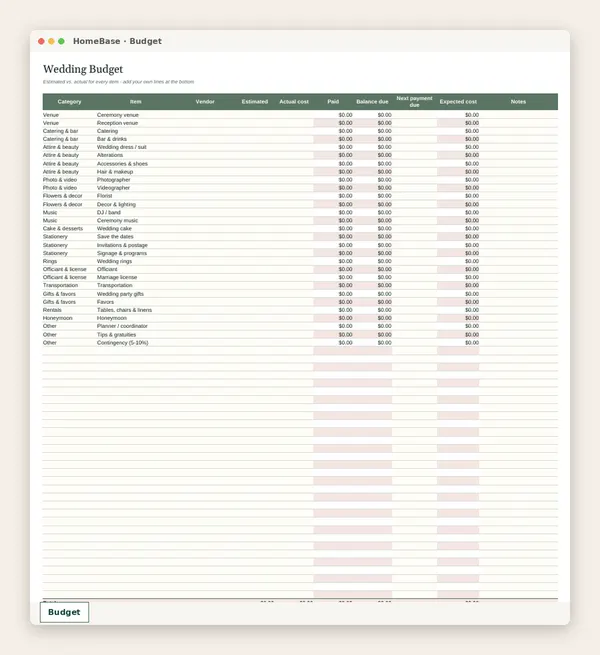Click the Wedding dress / suit cell
This screenshot has width=600, height=655.
[x=135, y=147]
